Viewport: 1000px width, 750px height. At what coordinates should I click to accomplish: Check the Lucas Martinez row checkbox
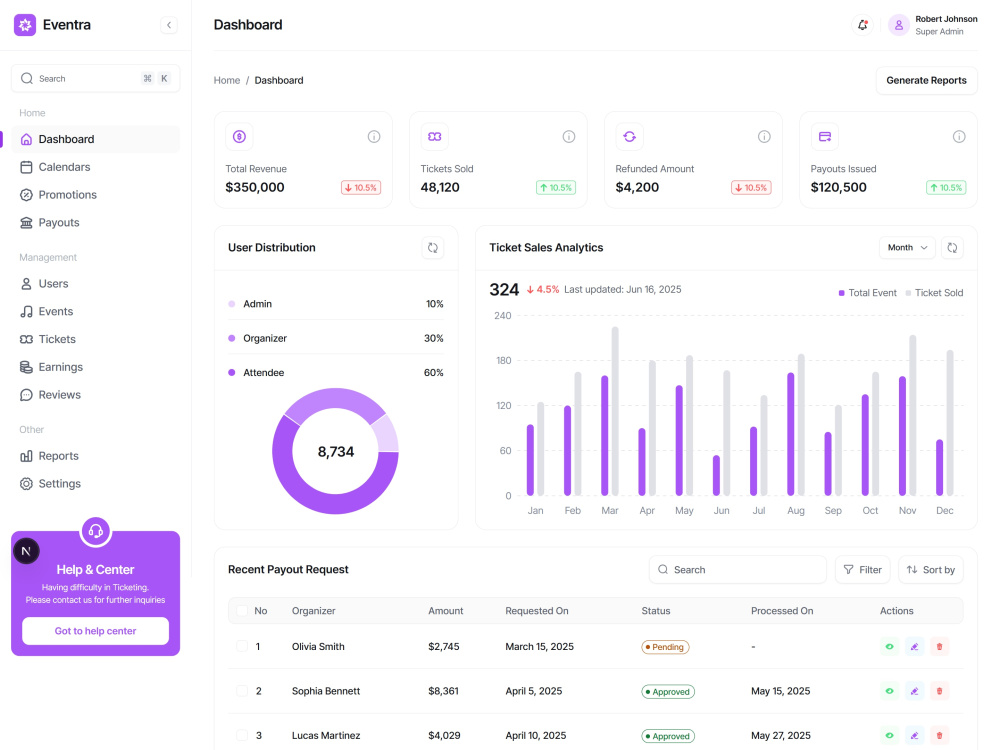click(x=242, y=735)
